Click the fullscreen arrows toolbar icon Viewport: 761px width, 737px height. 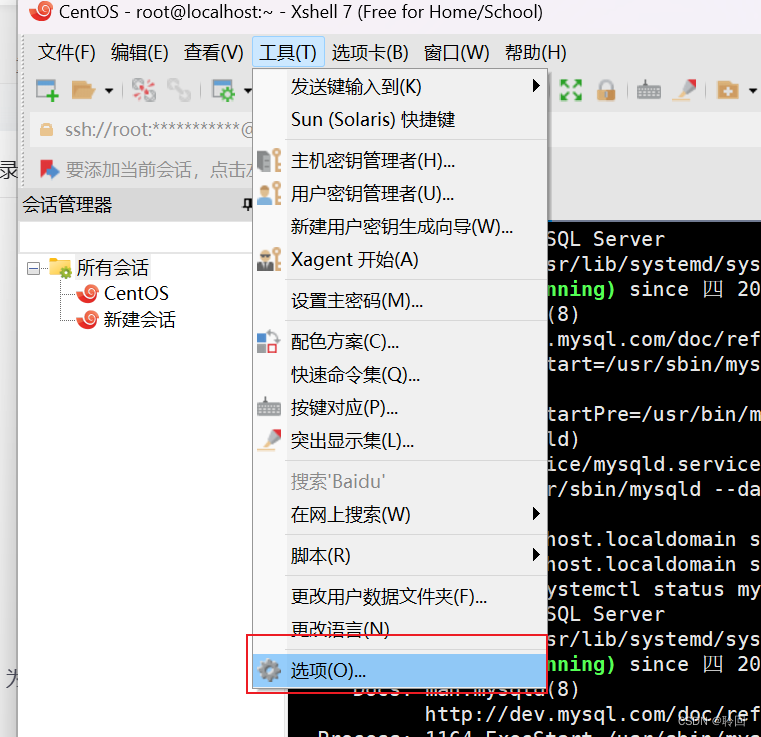[571, 90]
